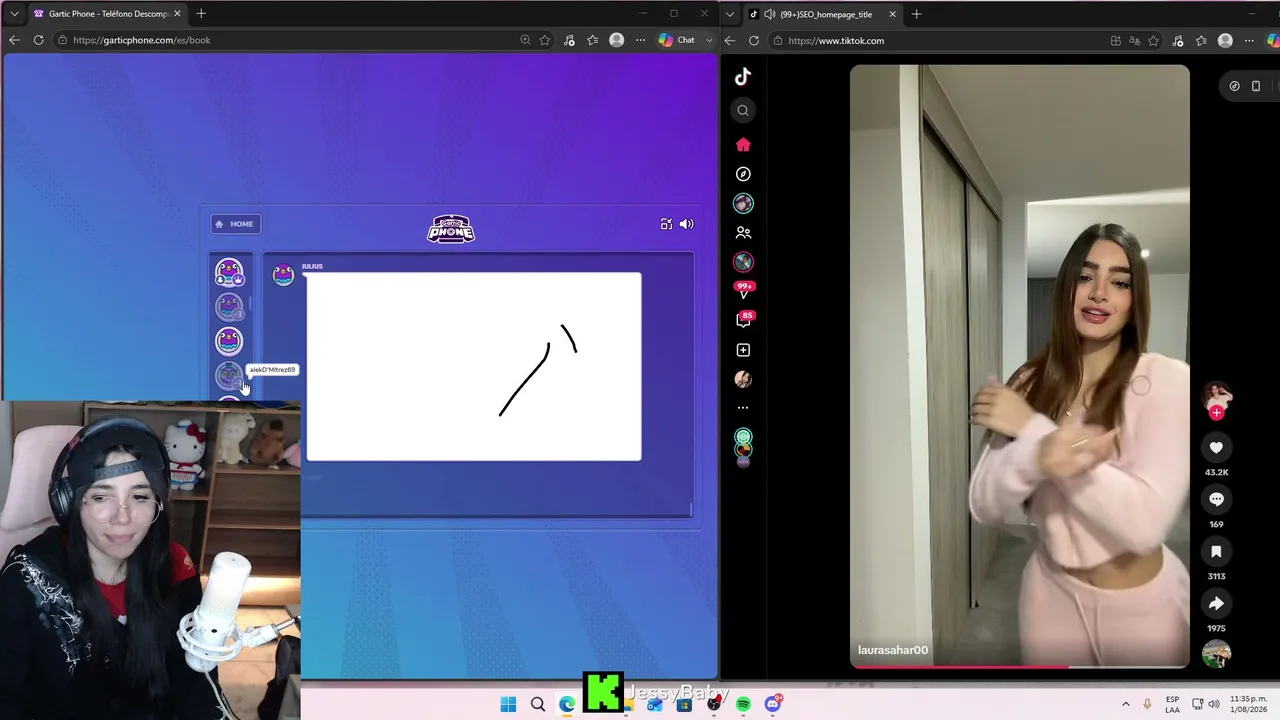Open the browser profile in the TikTok window
This screenshot has height=720, width=1280.
tap(1225, 41)
